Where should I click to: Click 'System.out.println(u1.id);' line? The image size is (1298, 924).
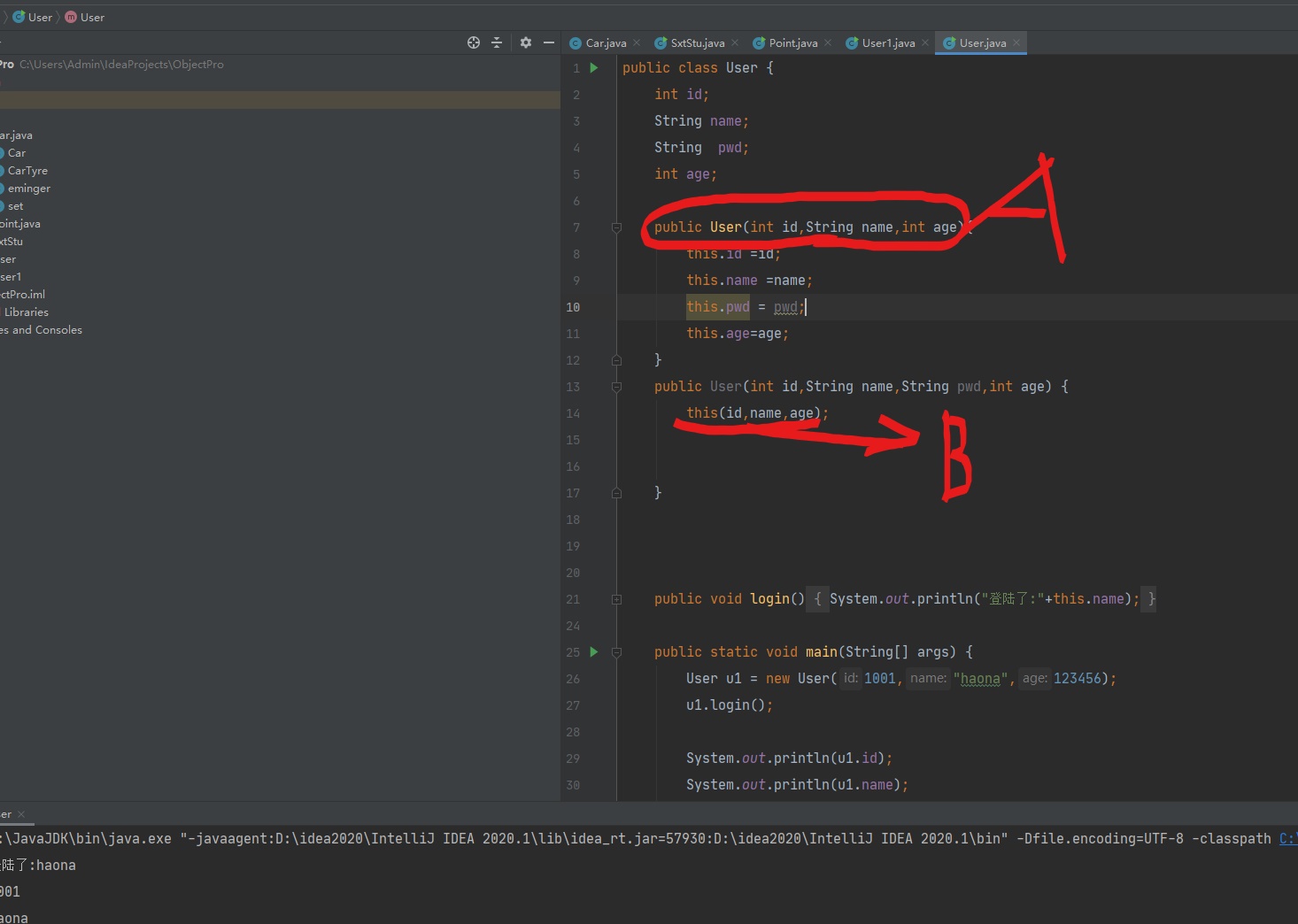tap(789, 758)
